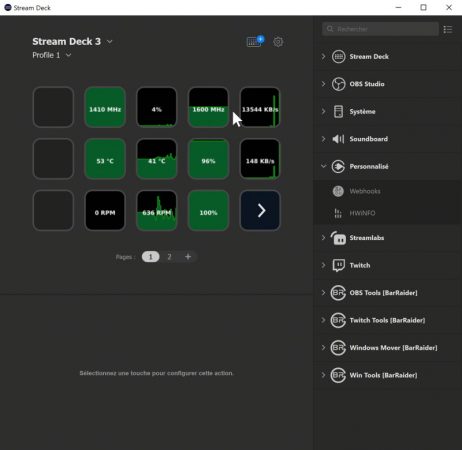Select the 1410 MHz key
462x450 pixels.
pyautogui.click(x=105, y=107)
